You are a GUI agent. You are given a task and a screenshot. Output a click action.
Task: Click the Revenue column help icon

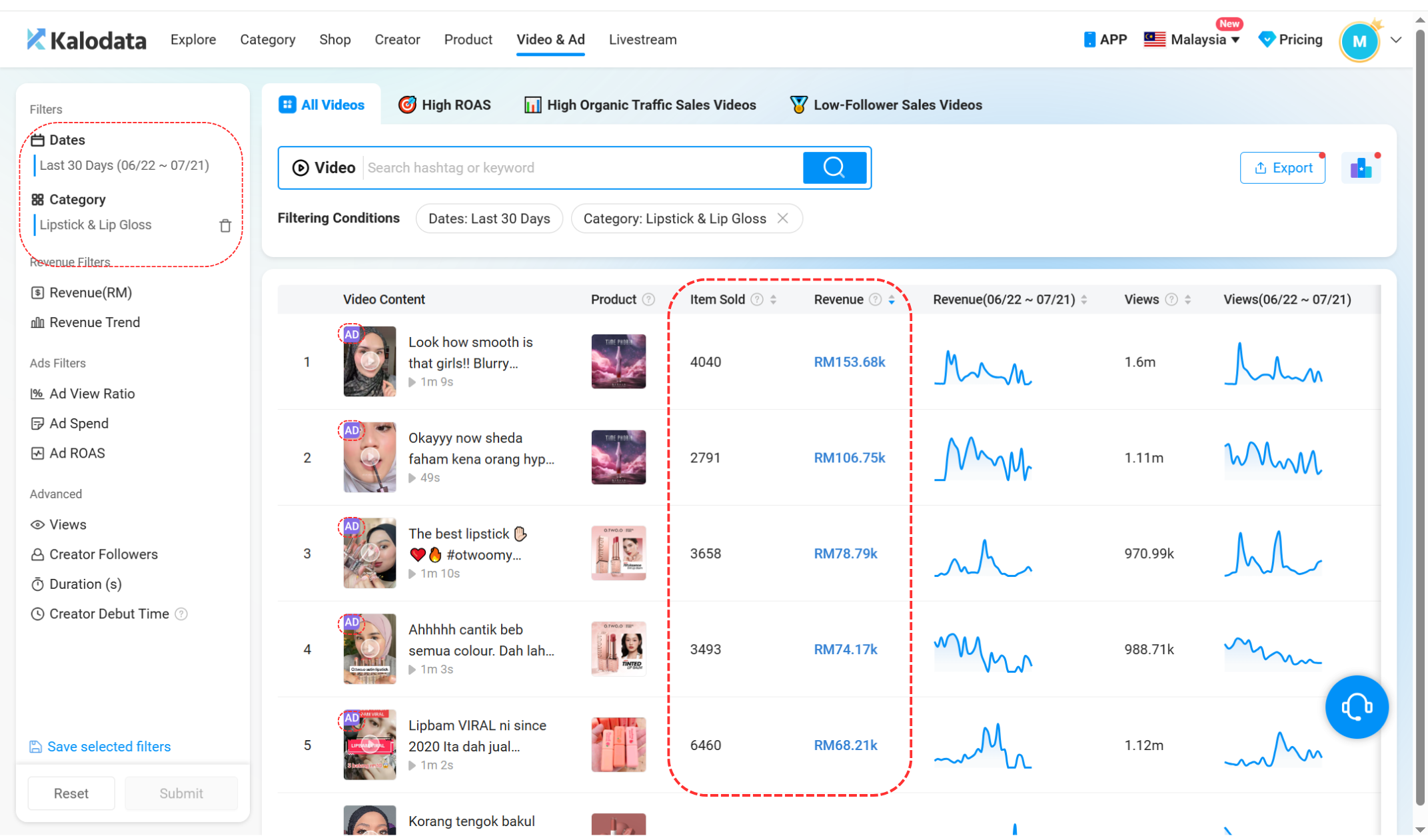876,299
